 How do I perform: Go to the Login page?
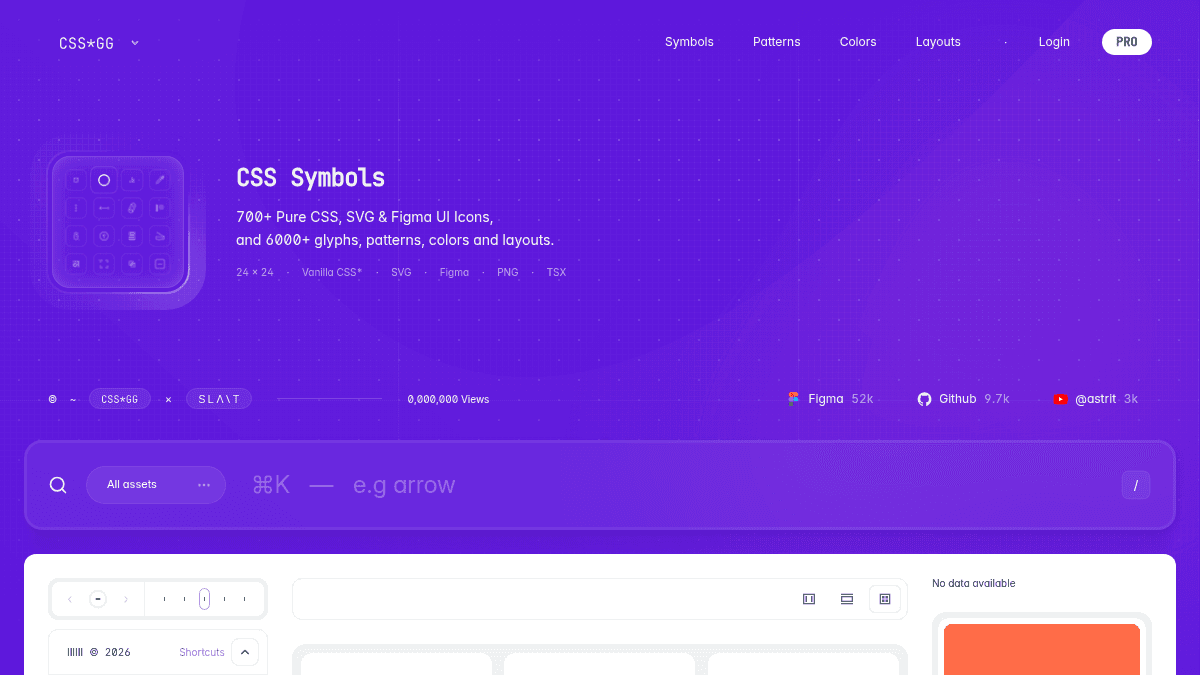pyautogui.click(x=1054, y=42)
